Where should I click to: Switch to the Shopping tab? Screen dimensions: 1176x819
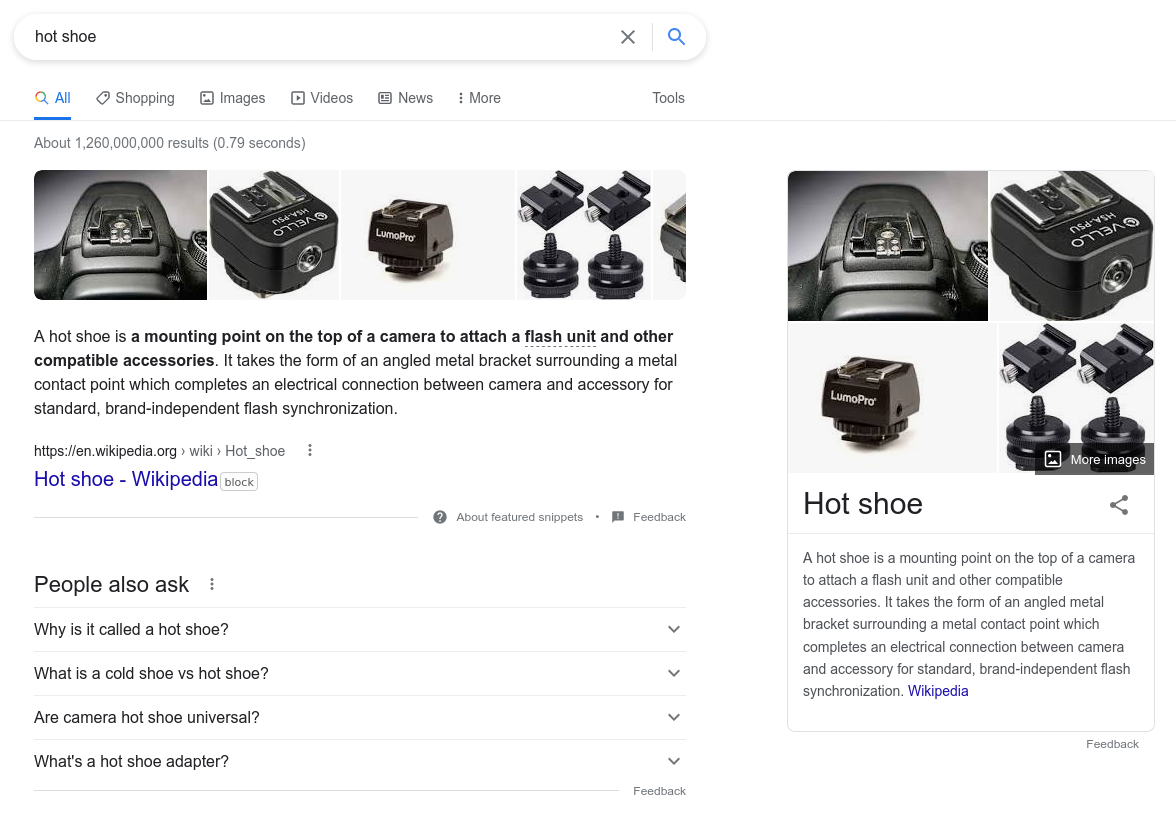(x=135, y=98)
